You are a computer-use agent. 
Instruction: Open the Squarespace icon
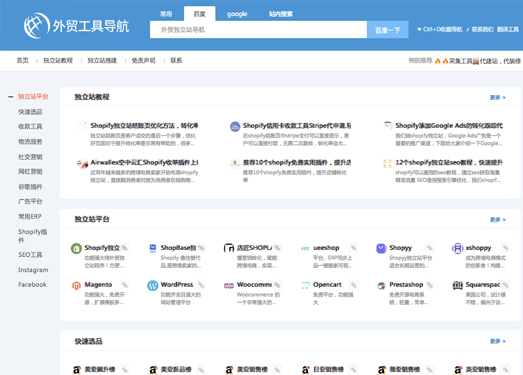(458, 285)
